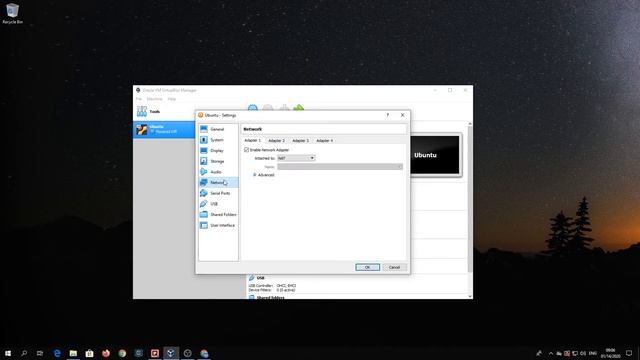Switch to Adapter 2 tab
Image resolution: width=640 pixels, height=360 pixels.
tap(276, 140)
